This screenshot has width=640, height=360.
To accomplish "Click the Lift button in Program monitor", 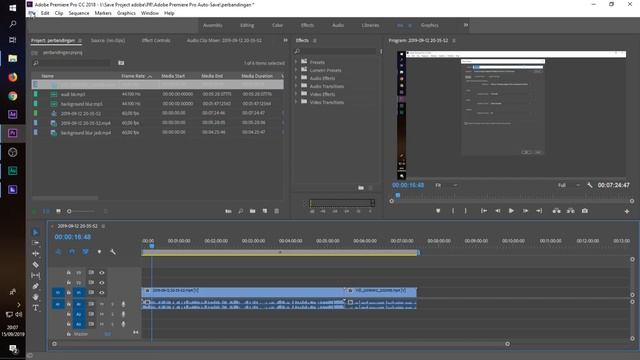I will 556,211.
